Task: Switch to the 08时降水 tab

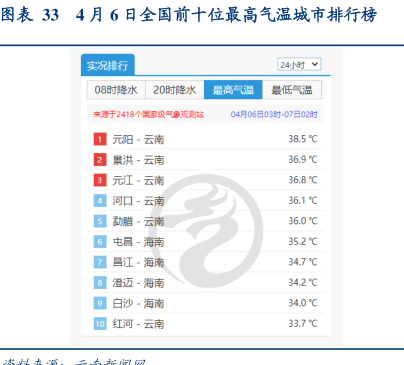Action: click(116, 90)
